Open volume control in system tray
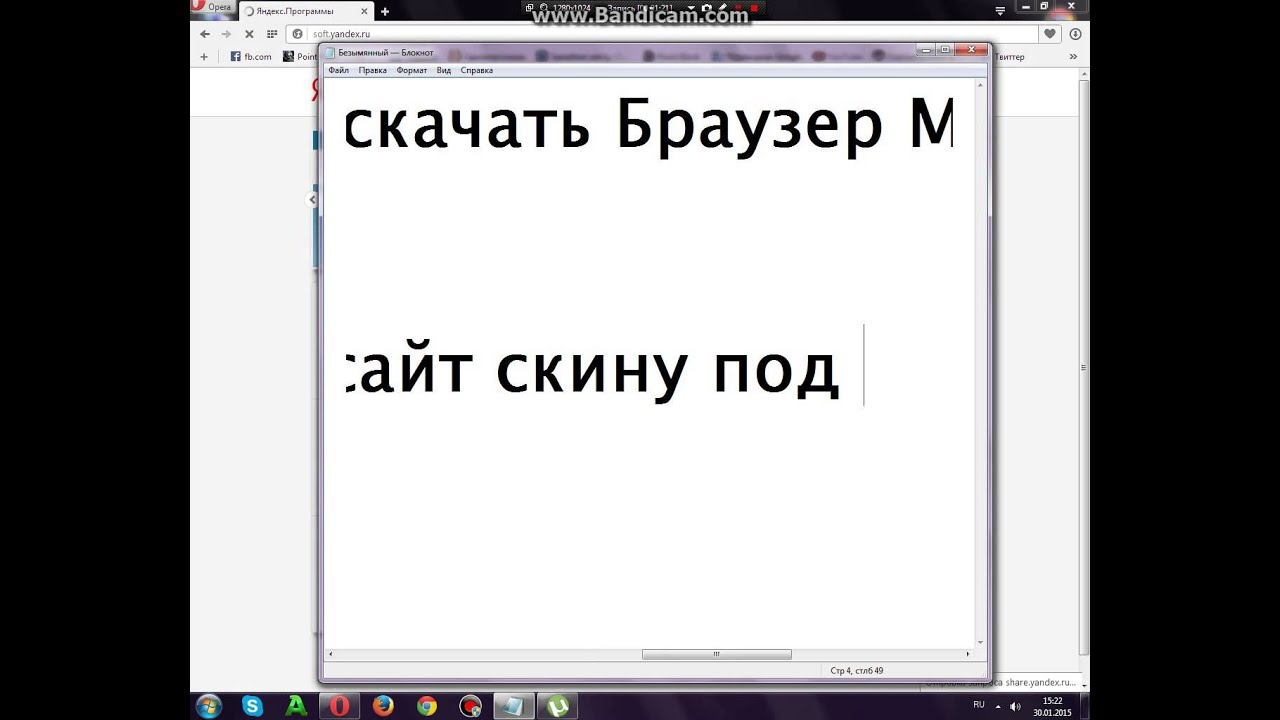 [1016, 706]
